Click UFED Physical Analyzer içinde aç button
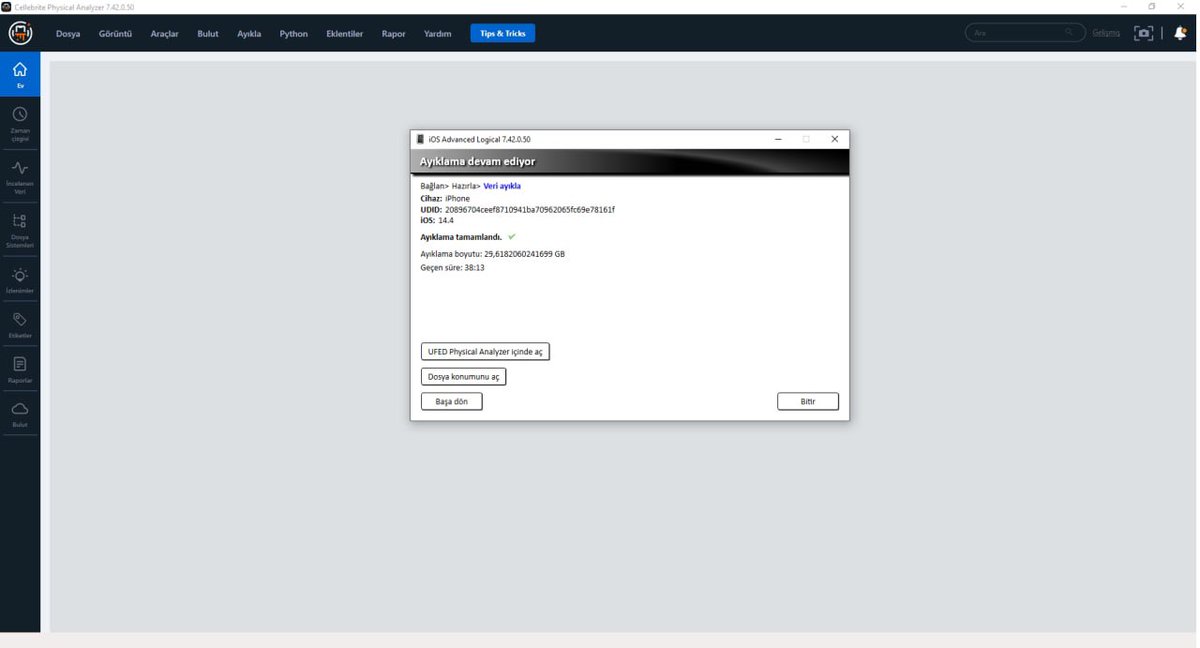 485,352
